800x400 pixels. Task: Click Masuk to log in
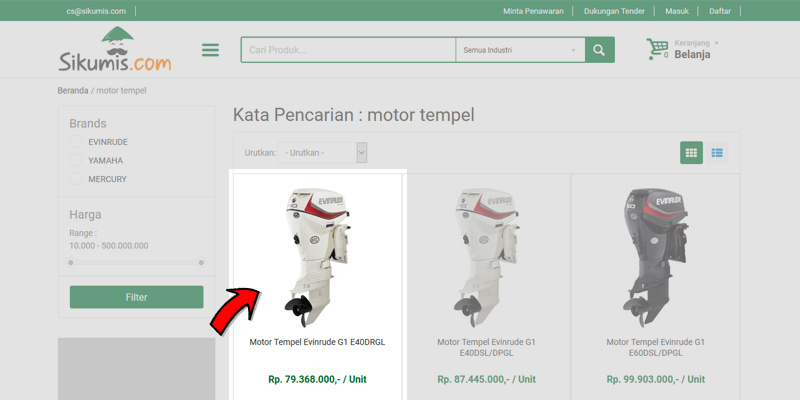coord(677,11)
